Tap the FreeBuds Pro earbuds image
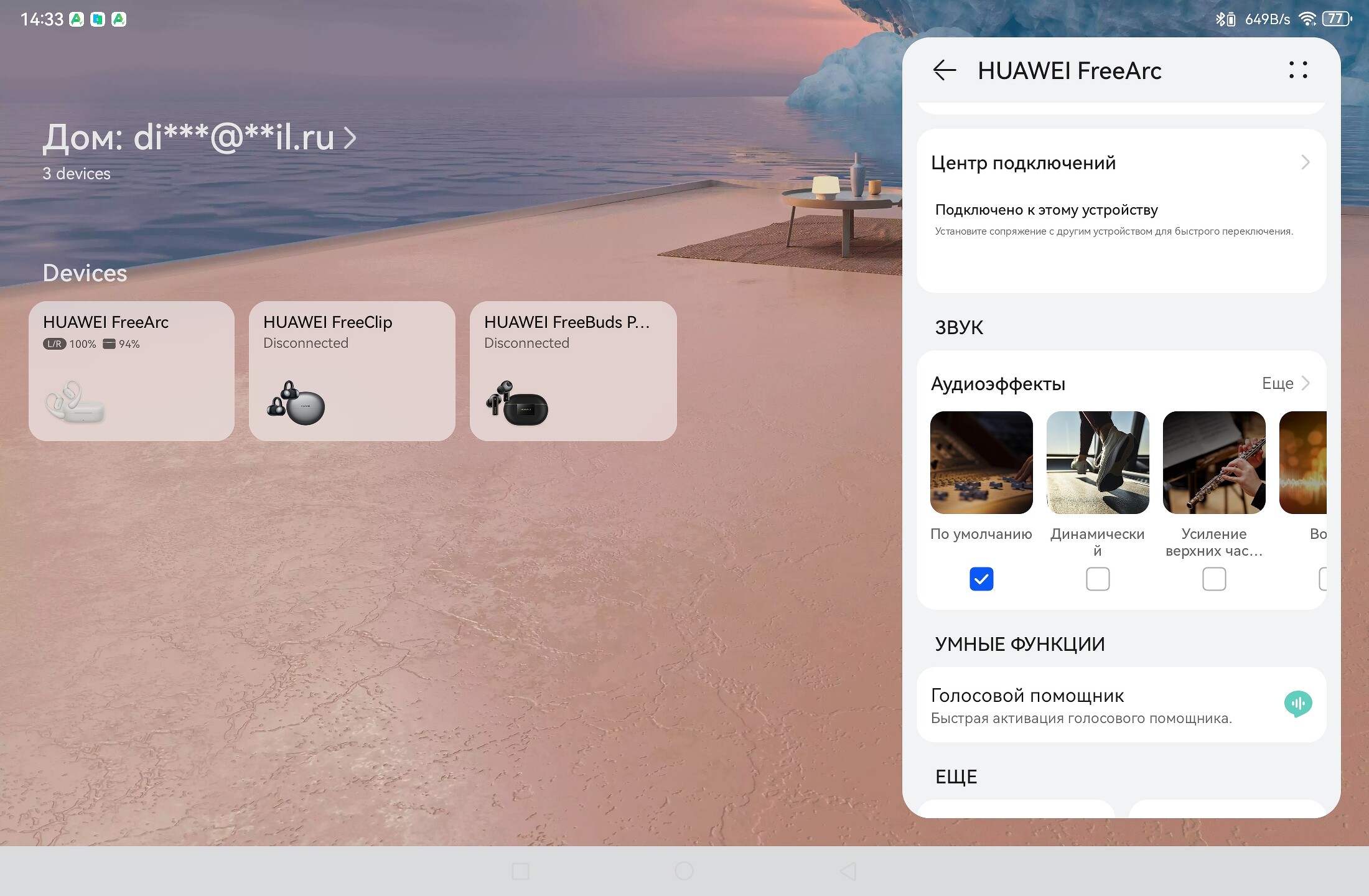This screenshot has height=896, width=1369. pyautogui.click(x=516, y=404)
